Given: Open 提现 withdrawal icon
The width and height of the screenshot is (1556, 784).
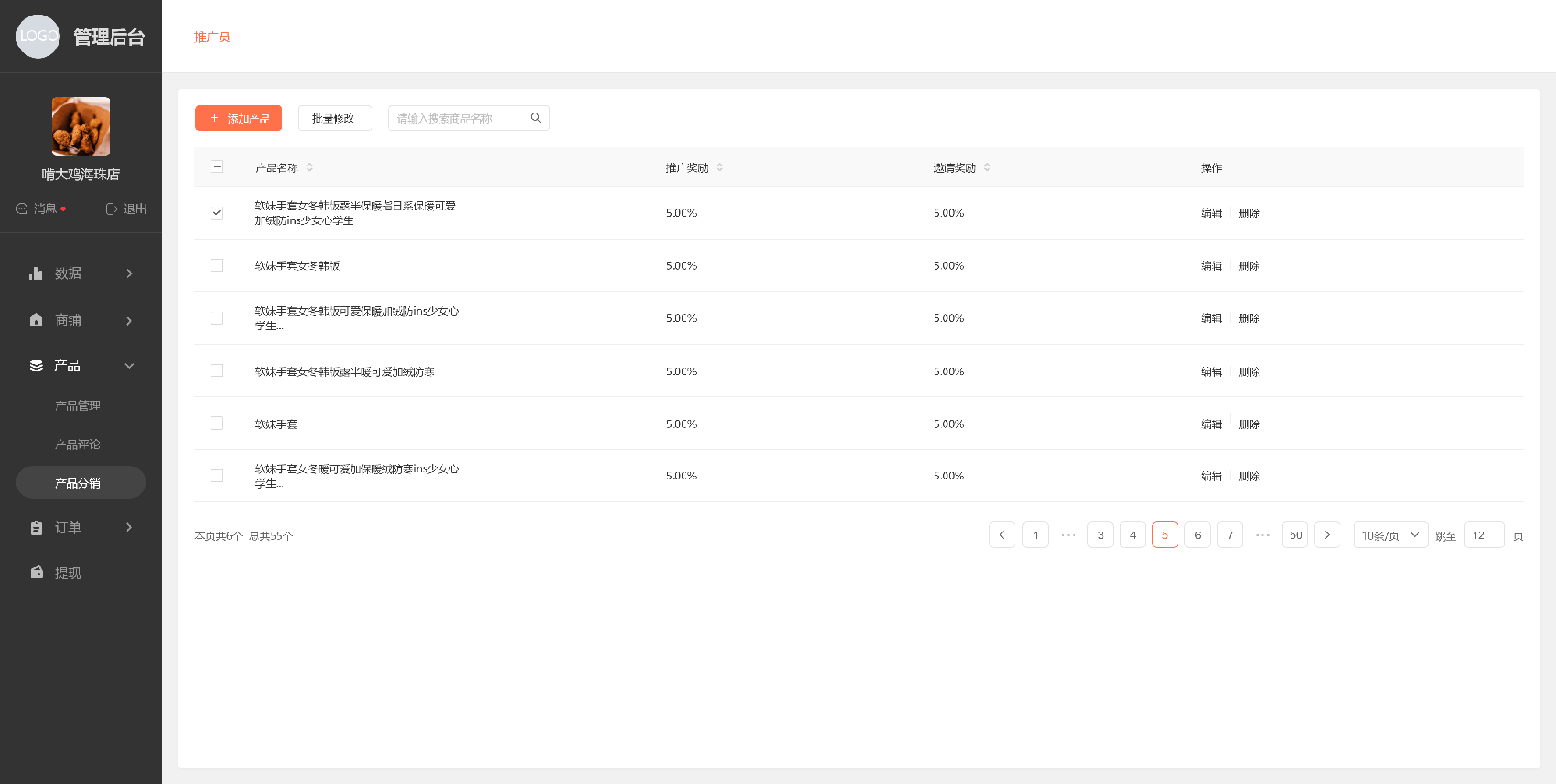Looking at the screenshot, I should point(37,572).
